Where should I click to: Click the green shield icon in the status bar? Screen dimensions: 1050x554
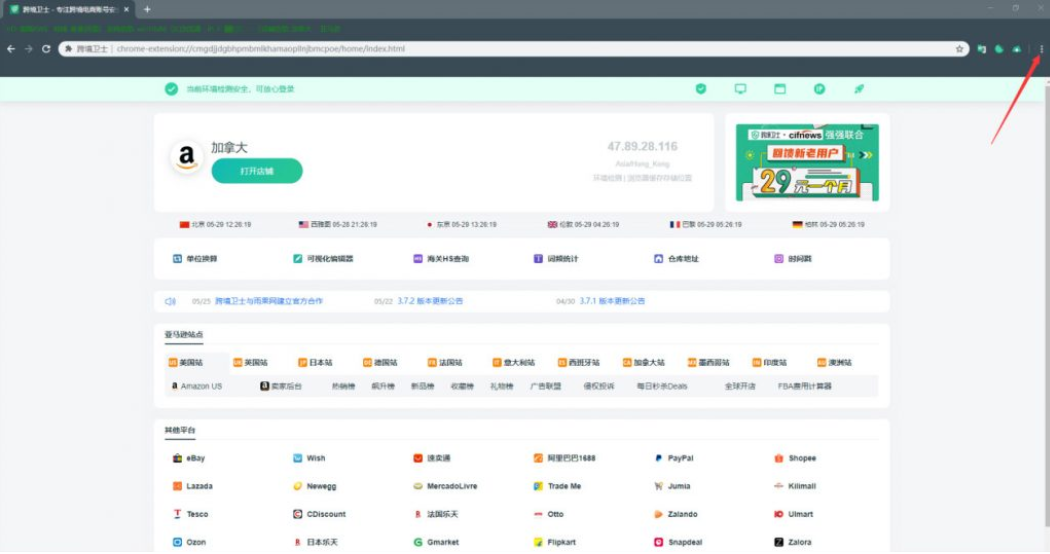pos(701,89)
